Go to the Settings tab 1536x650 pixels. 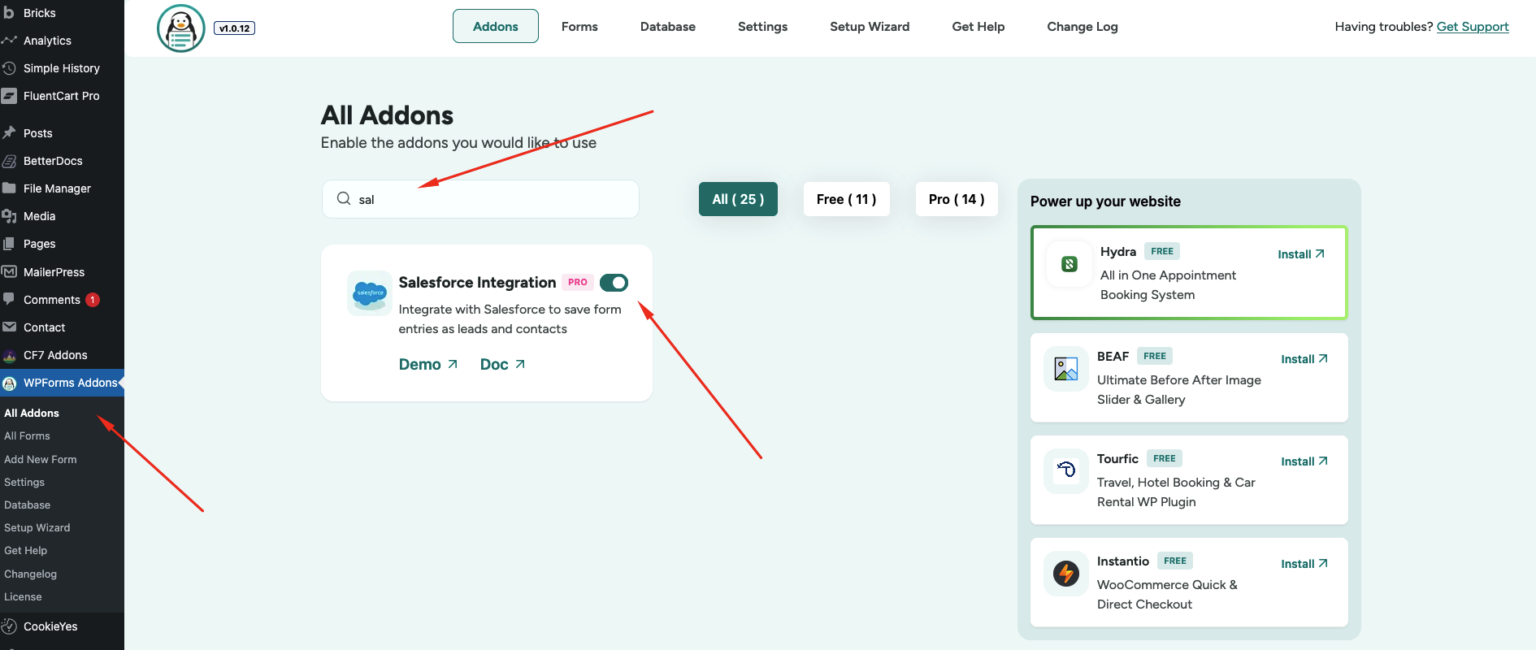click(763, 26)
